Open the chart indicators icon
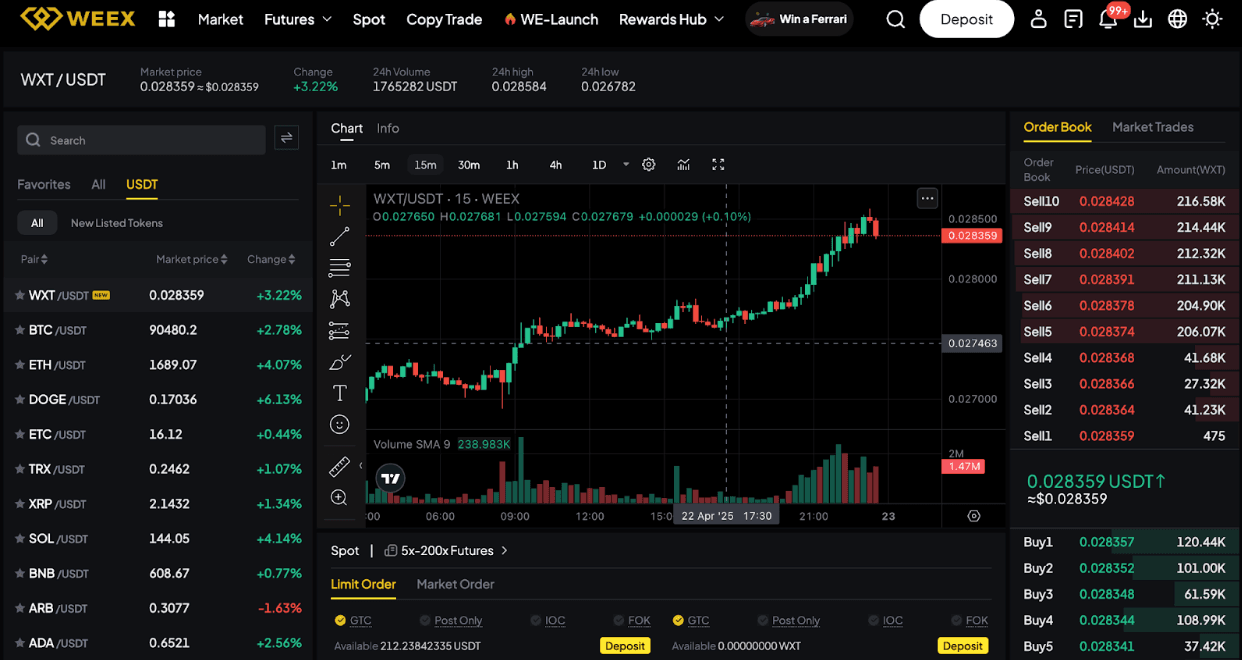 (683, 164)
